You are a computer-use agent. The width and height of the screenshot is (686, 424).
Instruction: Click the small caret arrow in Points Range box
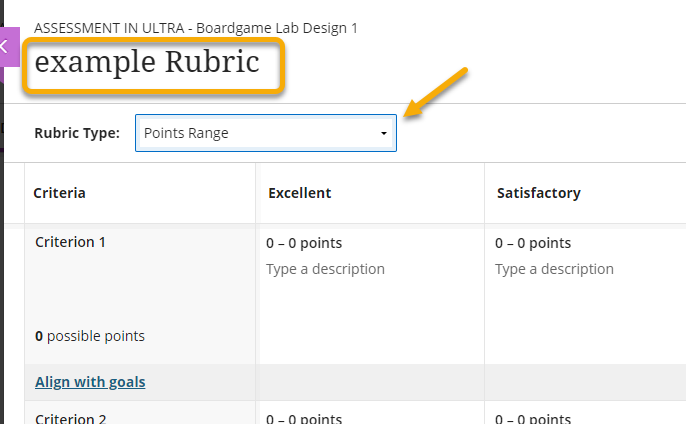pyautogui.click(x=383, y=133)
